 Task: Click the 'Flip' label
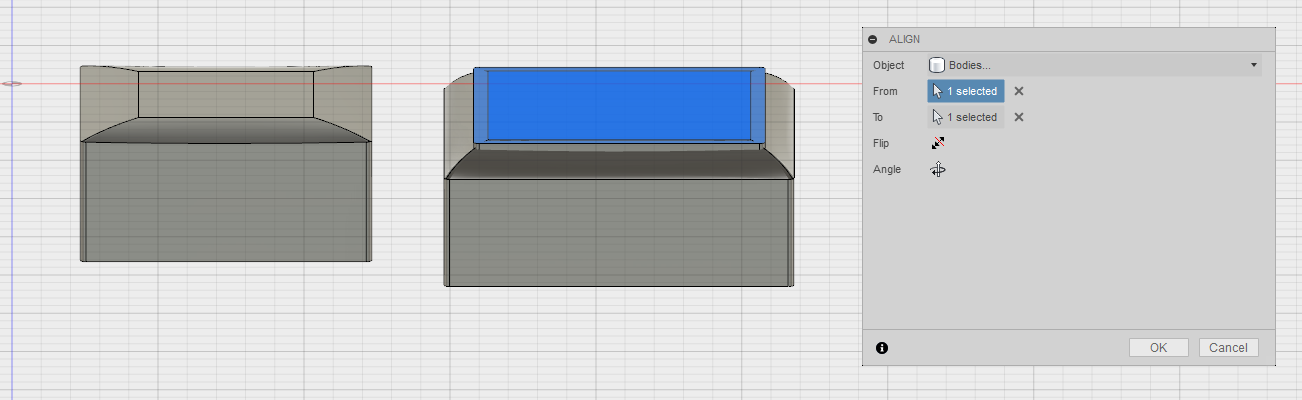point(881,143)
